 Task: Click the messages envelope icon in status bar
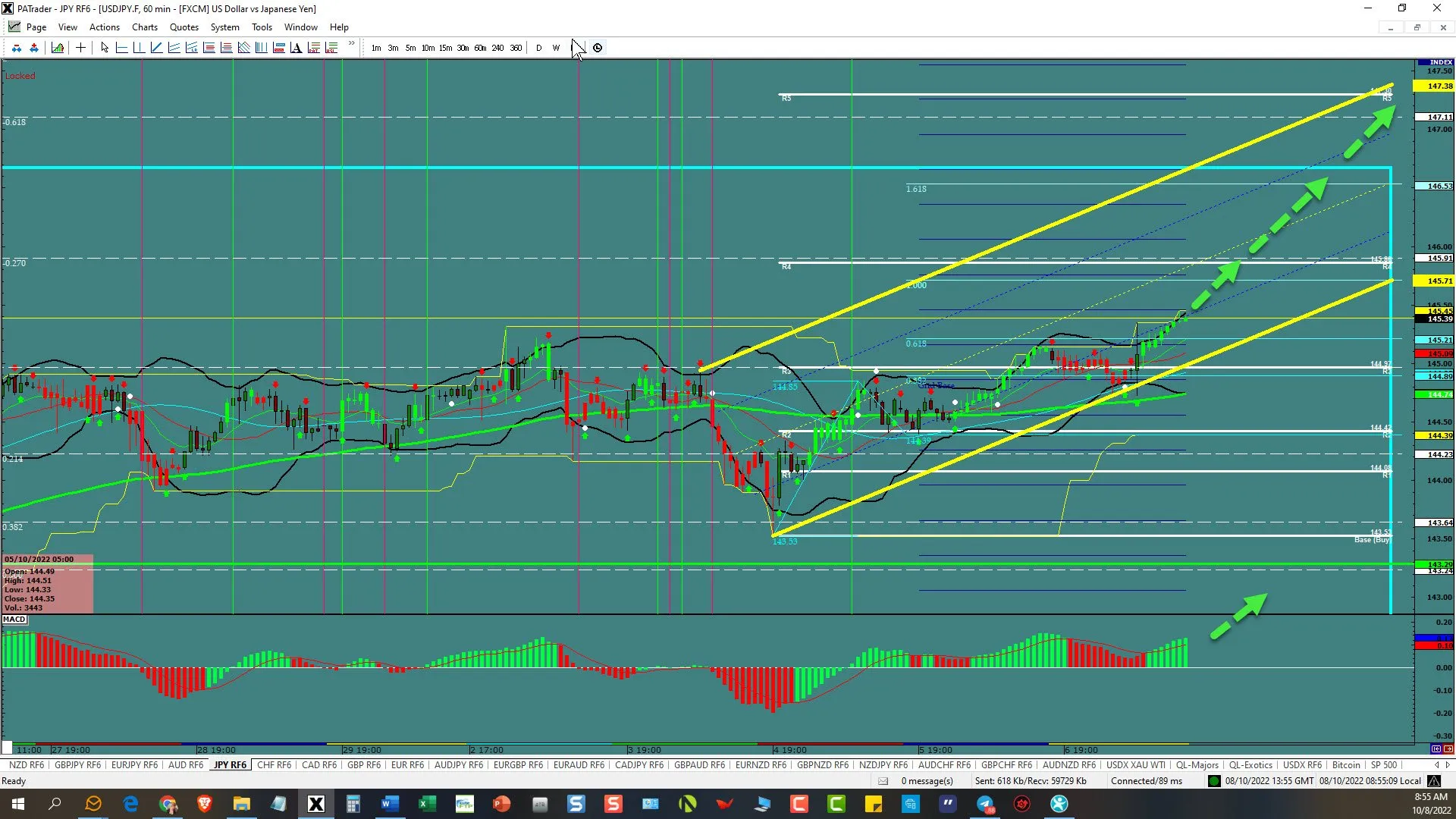[883, 781]
